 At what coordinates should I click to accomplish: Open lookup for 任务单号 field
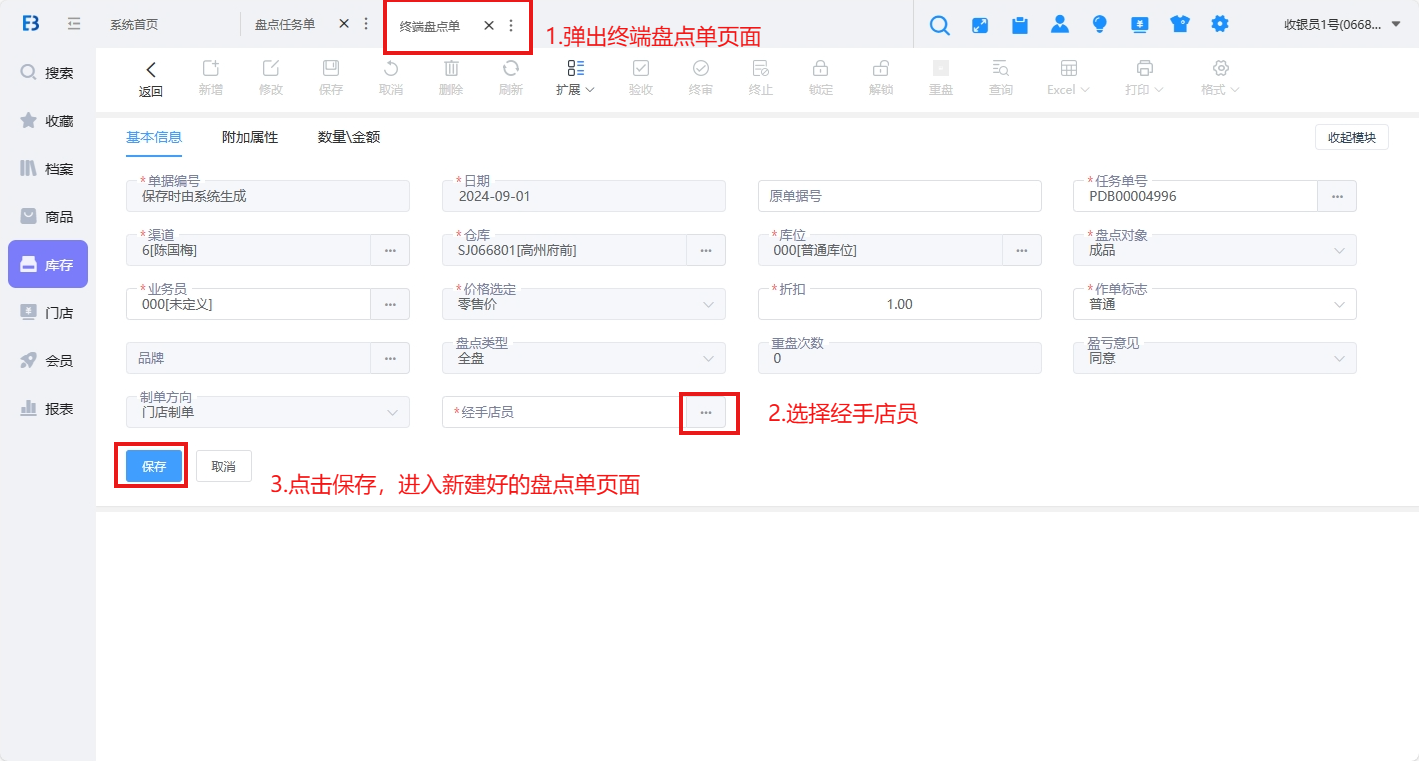pyautogui.click(x=1337, y=196)
